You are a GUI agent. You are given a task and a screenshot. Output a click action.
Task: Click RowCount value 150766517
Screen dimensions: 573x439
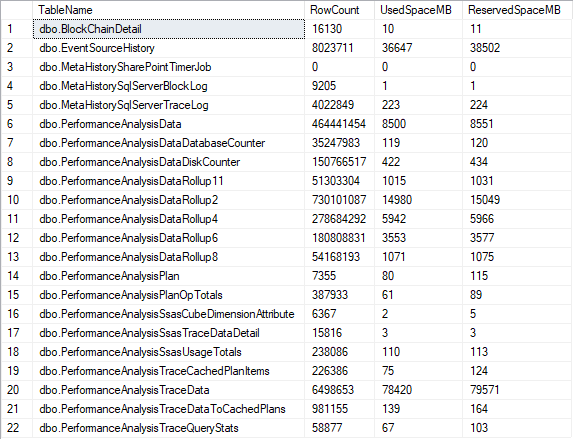click(339, 162)
